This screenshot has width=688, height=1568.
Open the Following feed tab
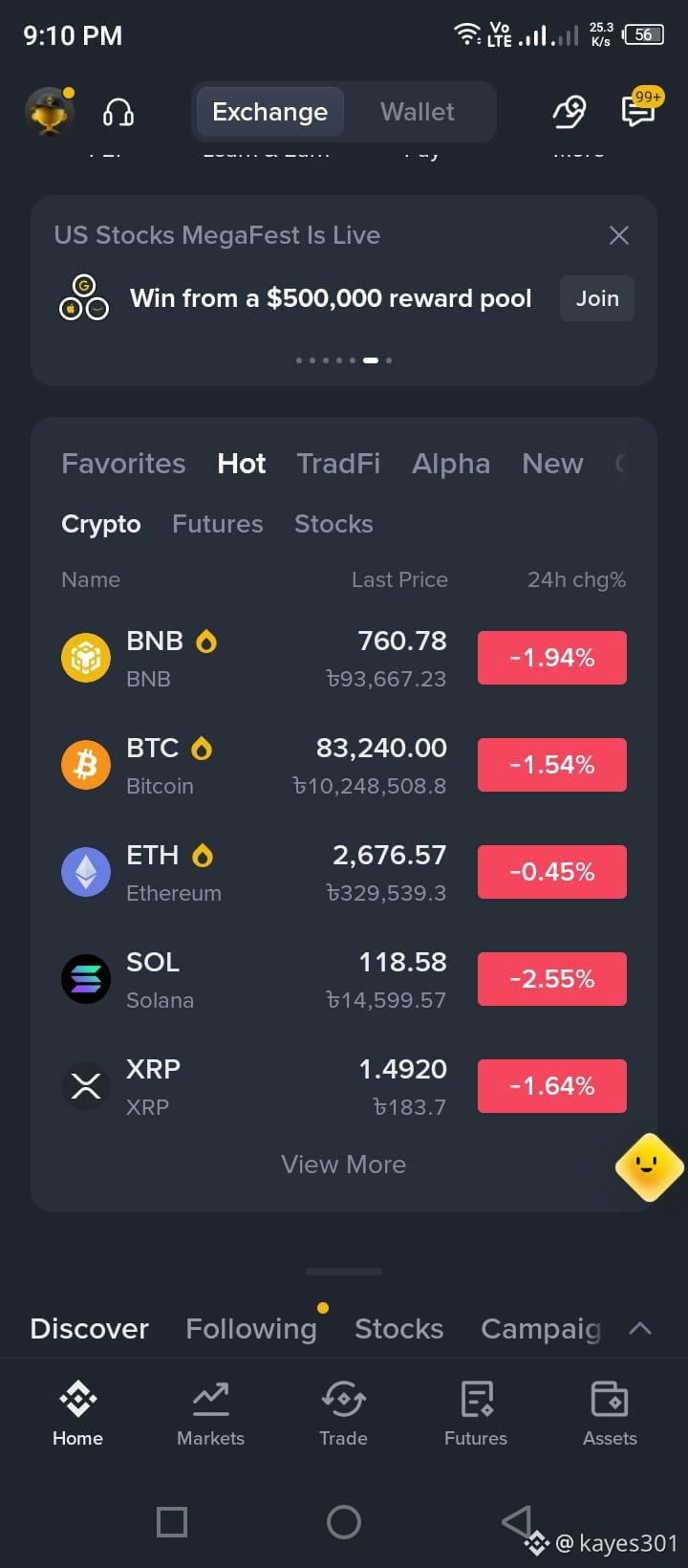pyautogui.click(x=251, y=1328)
